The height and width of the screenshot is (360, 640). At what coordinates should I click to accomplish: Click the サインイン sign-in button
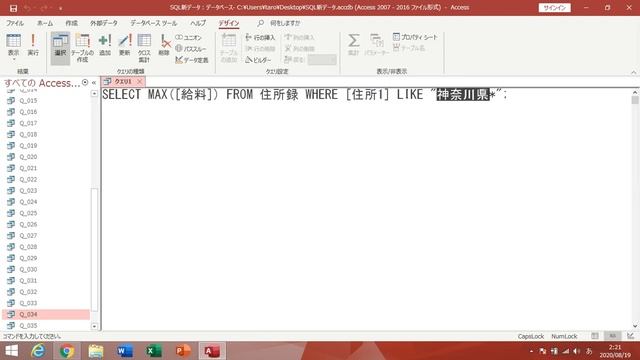coord(554,8)
